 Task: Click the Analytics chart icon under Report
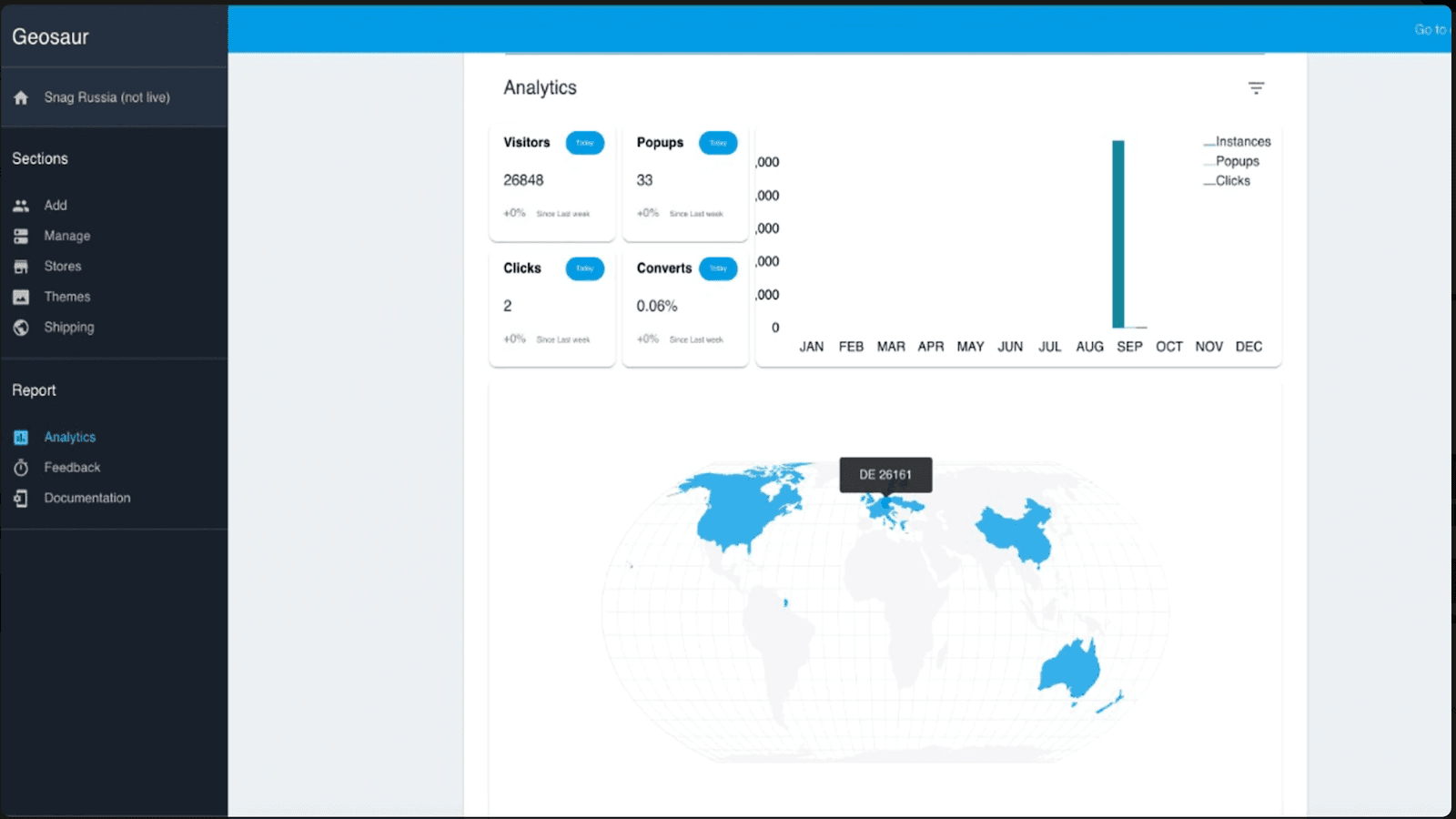[x=20, y=437]
